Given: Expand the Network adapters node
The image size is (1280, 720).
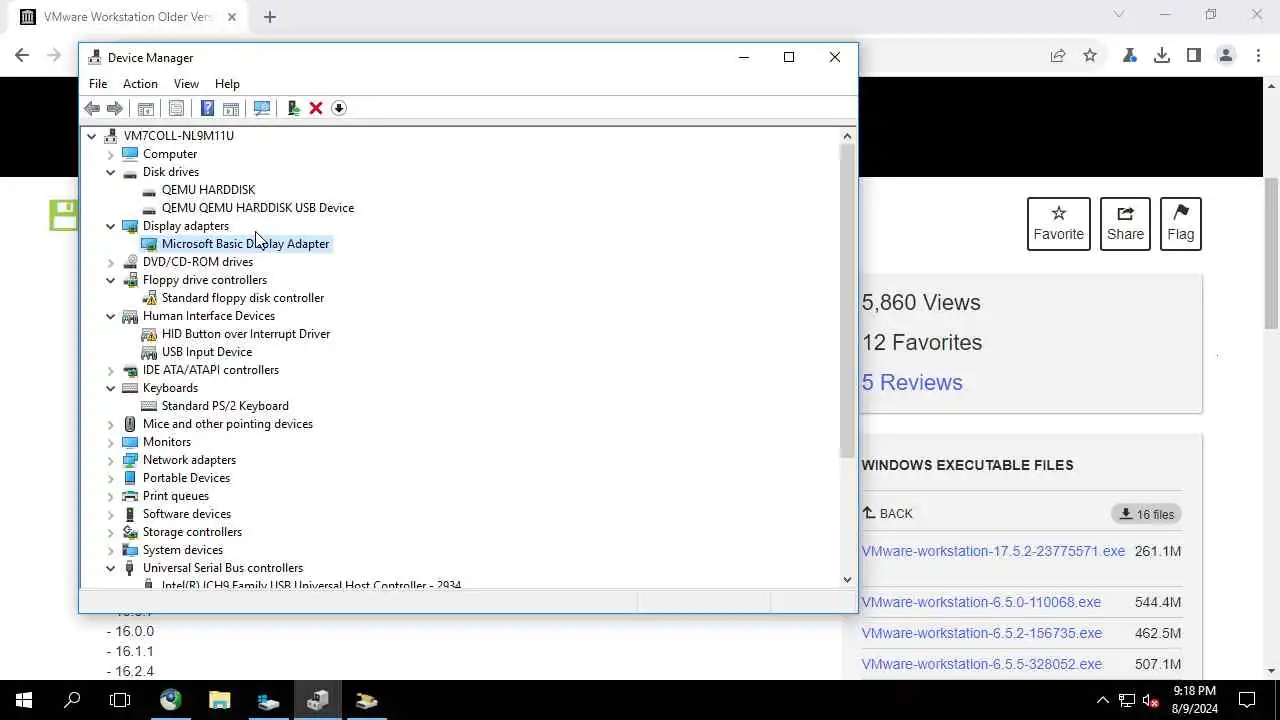Looking at the screenshot, I should pyautogui.click(x=111, y=460).
